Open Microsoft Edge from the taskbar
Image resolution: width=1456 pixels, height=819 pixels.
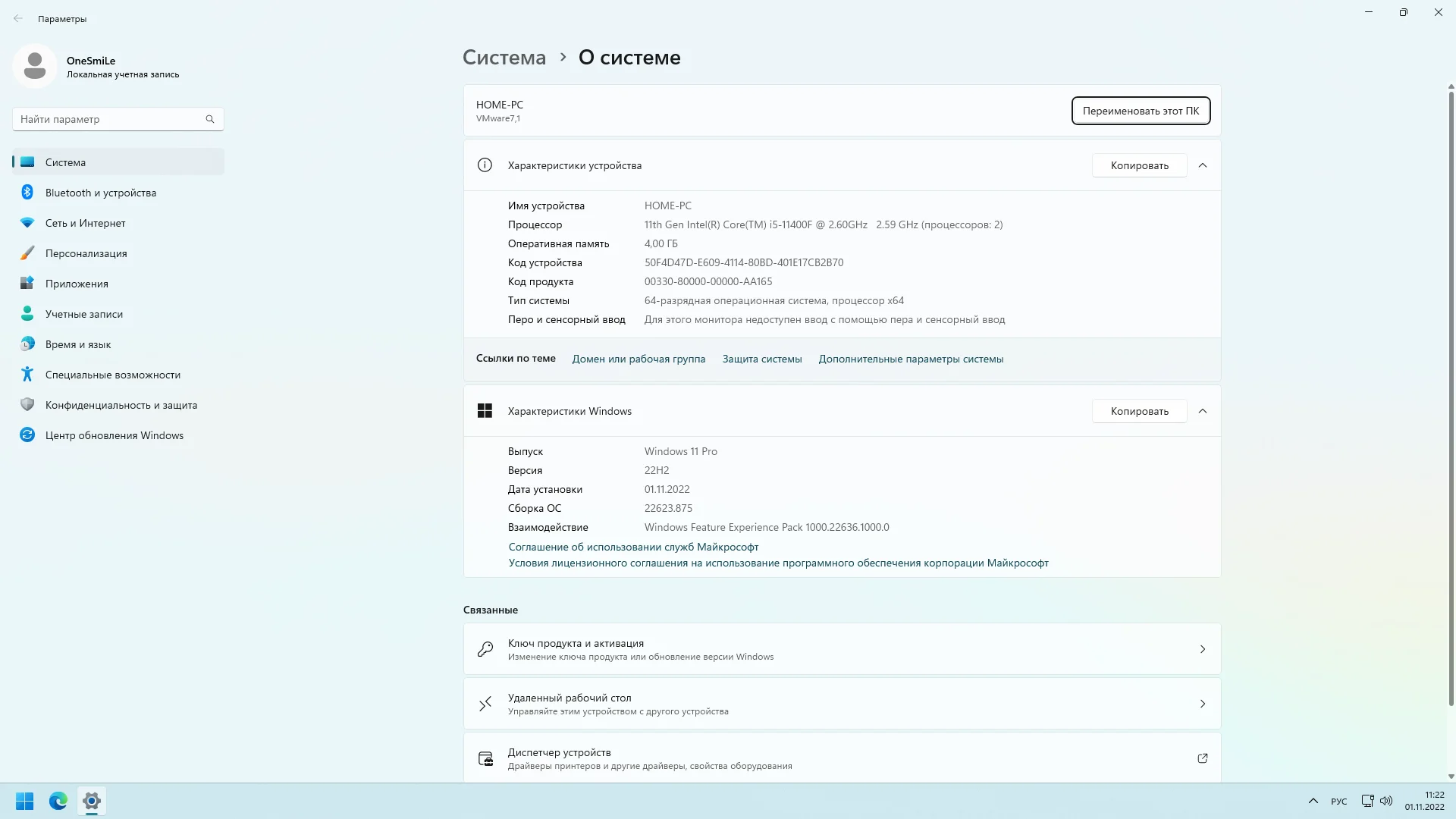pyautogui.click(x=58, y=801)
